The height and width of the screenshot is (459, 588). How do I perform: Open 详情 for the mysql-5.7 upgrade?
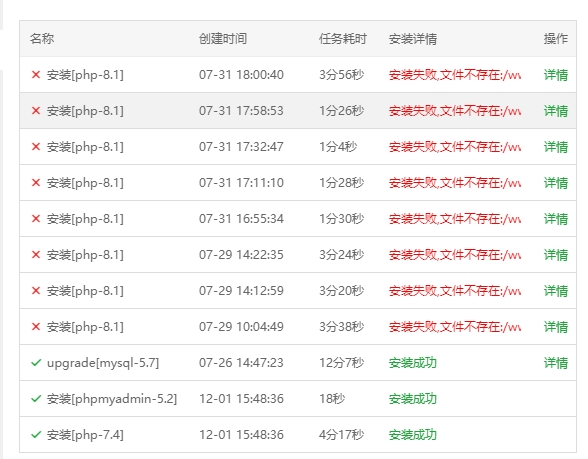click(x=556, y=363)
